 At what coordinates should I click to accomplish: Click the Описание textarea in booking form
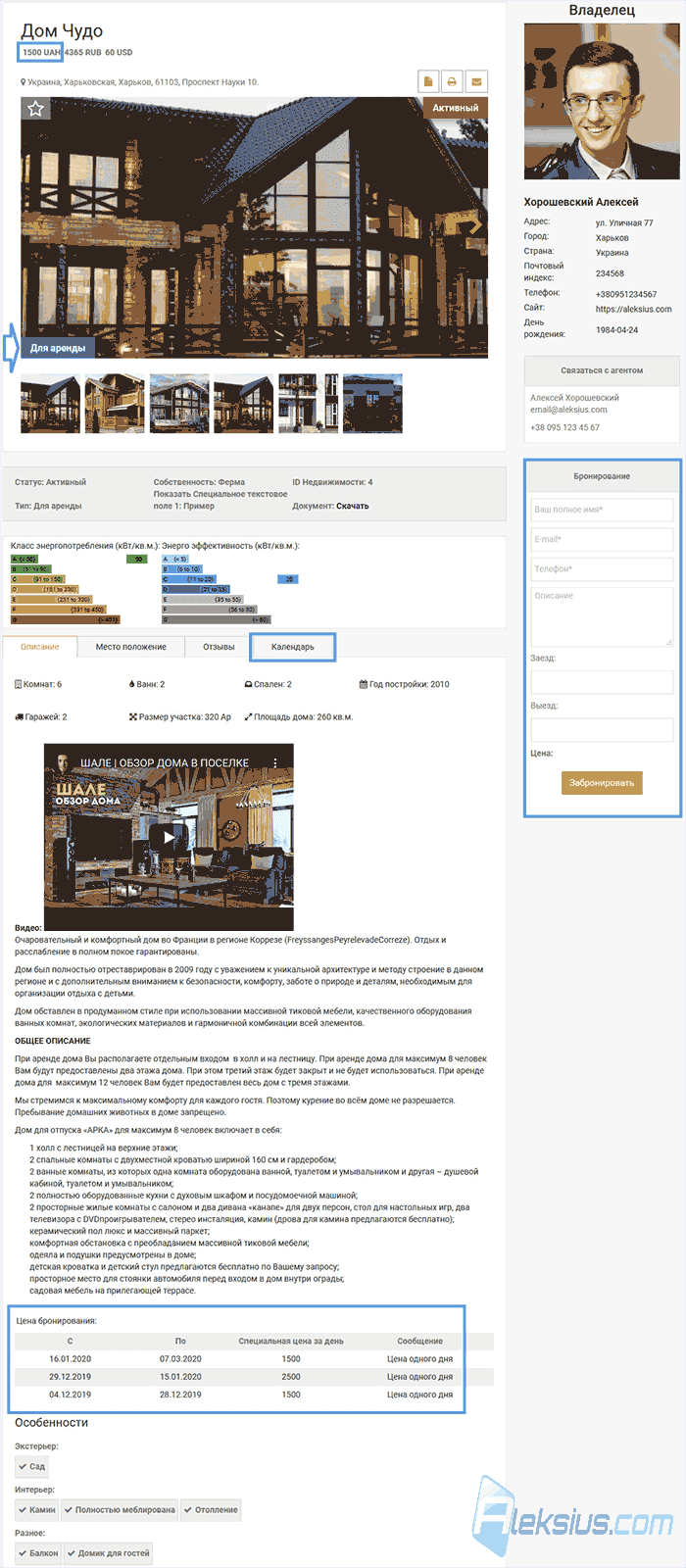tap(602, 616)
